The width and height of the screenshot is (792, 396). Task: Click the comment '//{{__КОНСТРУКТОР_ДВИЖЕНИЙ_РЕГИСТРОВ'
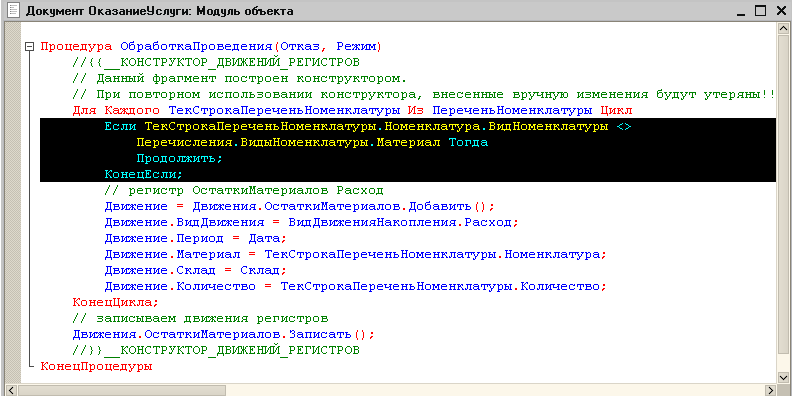[x=216, y=63]
